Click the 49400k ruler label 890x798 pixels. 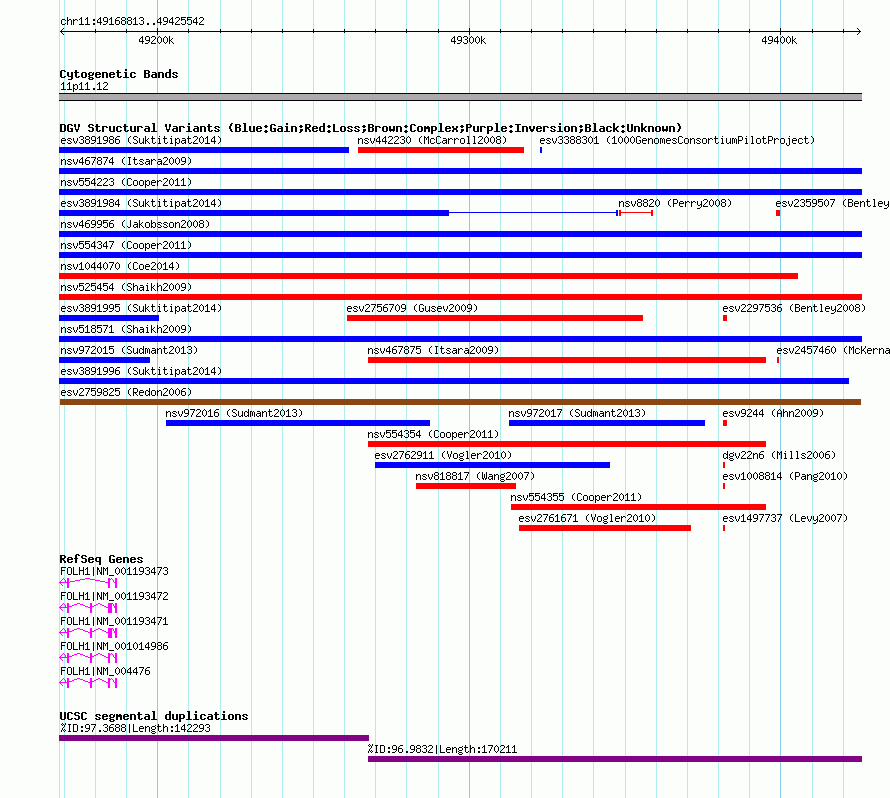pyautogui.click(x=779, y=40)
